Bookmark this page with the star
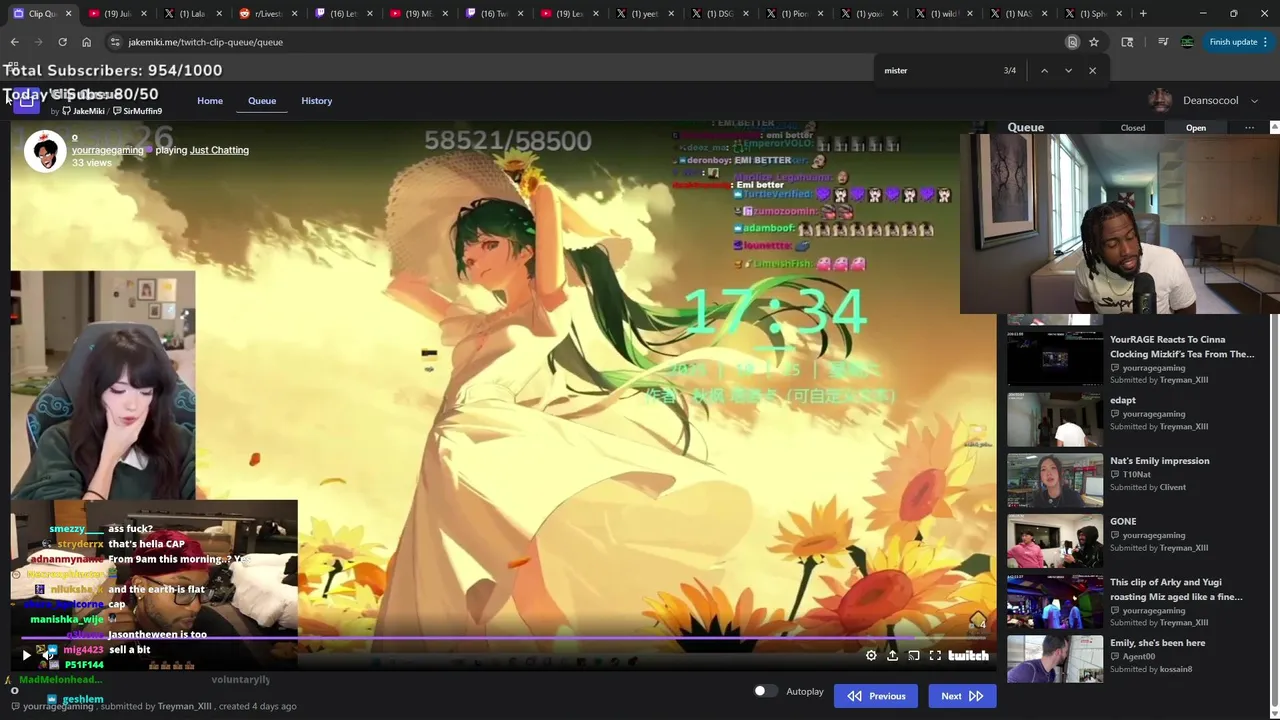This screenshot has height=720, width=1280. pyautogui.click(x=1094, y=42)
